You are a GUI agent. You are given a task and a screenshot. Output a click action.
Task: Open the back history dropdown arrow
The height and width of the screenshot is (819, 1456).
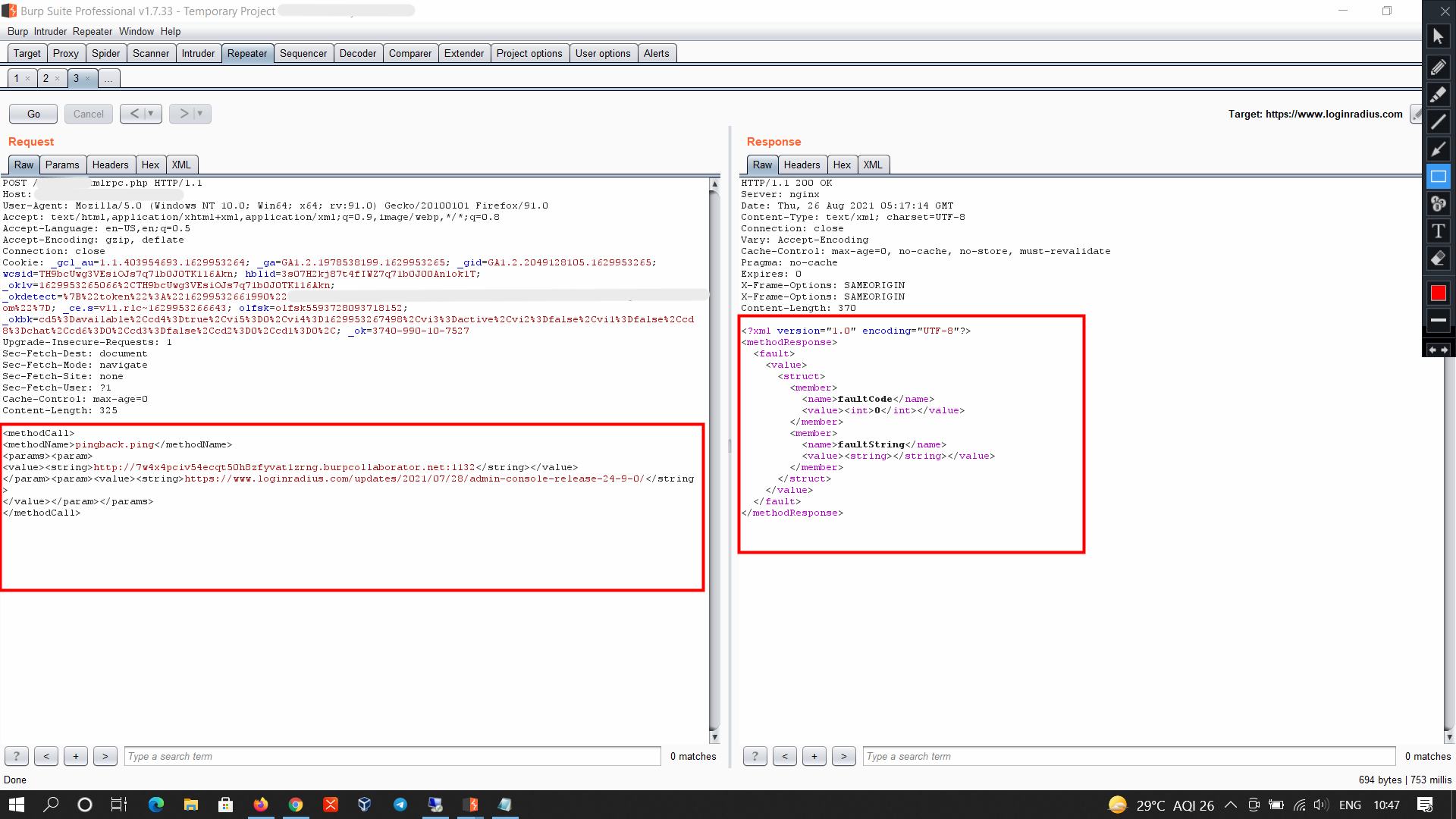(152, 114)
